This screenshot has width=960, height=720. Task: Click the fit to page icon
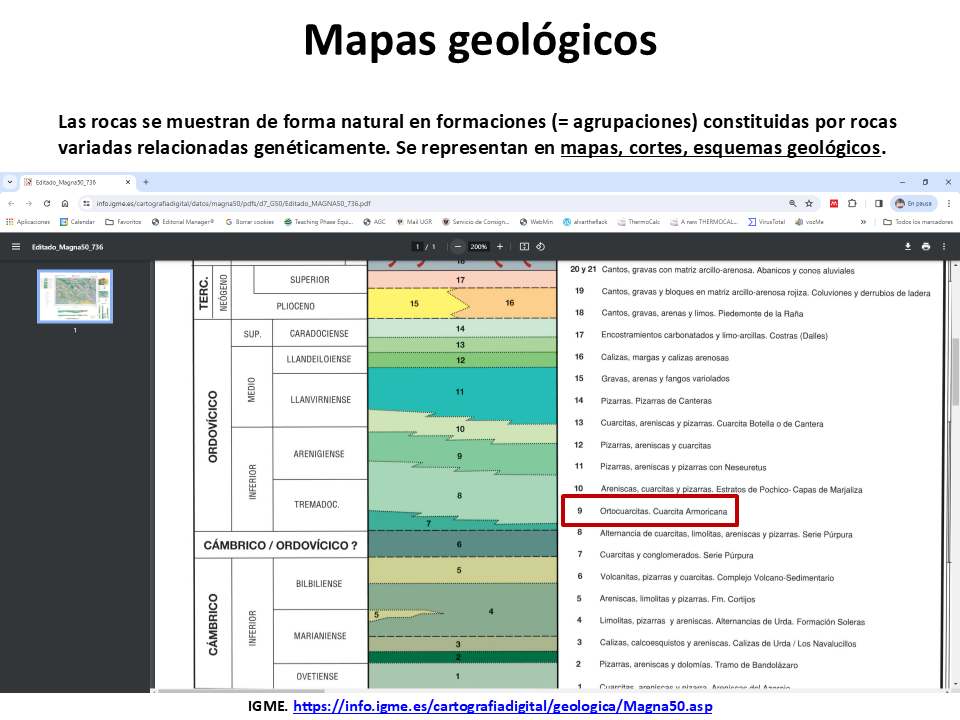tap(523, 246)
